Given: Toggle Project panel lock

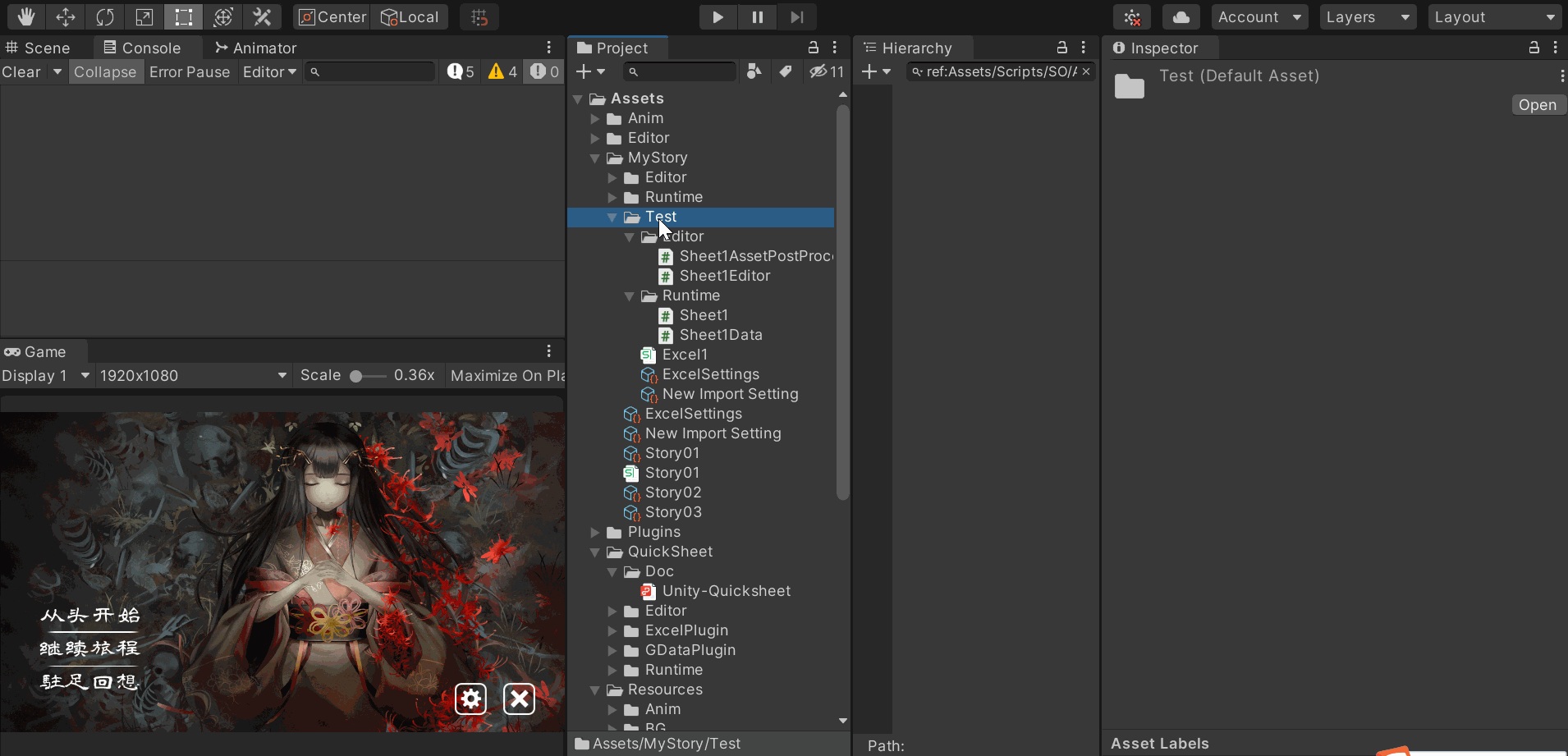Looking at the screenshot, I should (x=813, y=48).
